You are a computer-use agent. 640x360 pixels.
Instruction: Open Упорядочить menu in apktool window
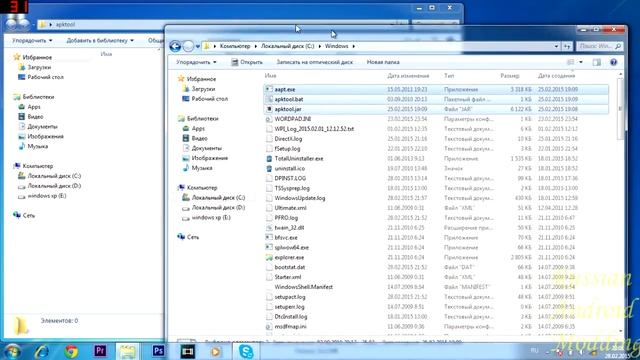point(32,40)
